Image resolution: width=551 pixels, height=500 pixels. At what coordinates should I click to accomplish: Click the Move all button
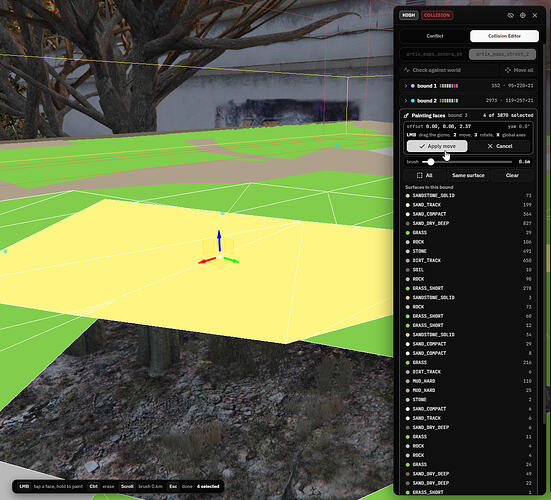[x=519, y=70]
